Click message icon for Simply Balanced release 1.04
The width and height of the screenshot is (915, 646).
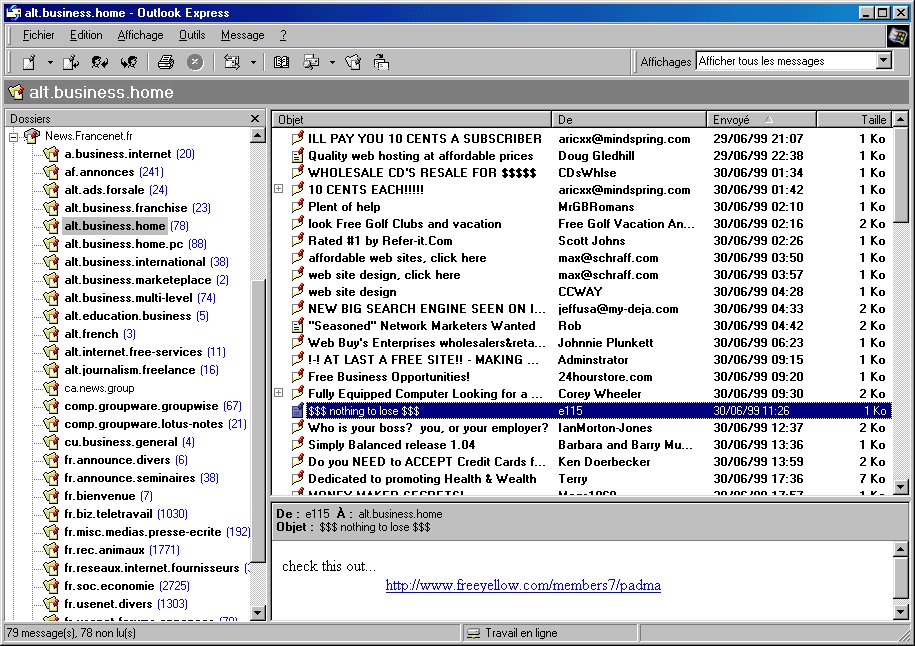coord(298,445)
